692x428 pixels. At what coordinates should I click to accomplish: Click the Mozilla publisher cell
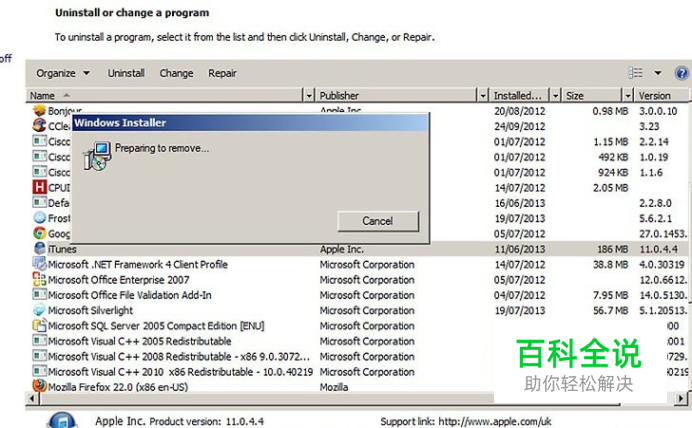[x=334, y=387]
